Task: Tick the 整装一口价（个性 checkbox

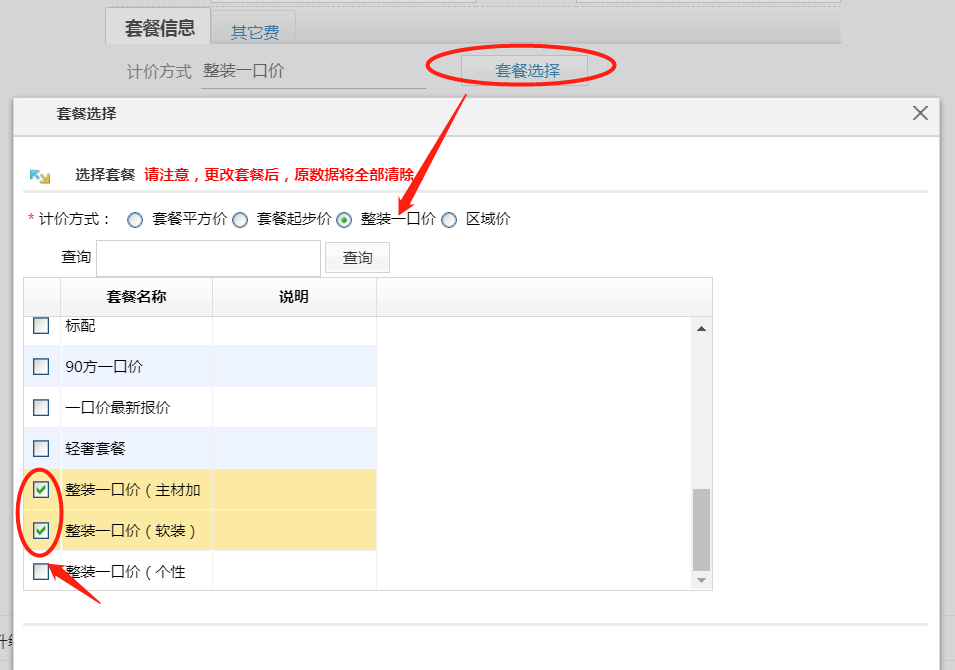Action: (x=41, y=572)
